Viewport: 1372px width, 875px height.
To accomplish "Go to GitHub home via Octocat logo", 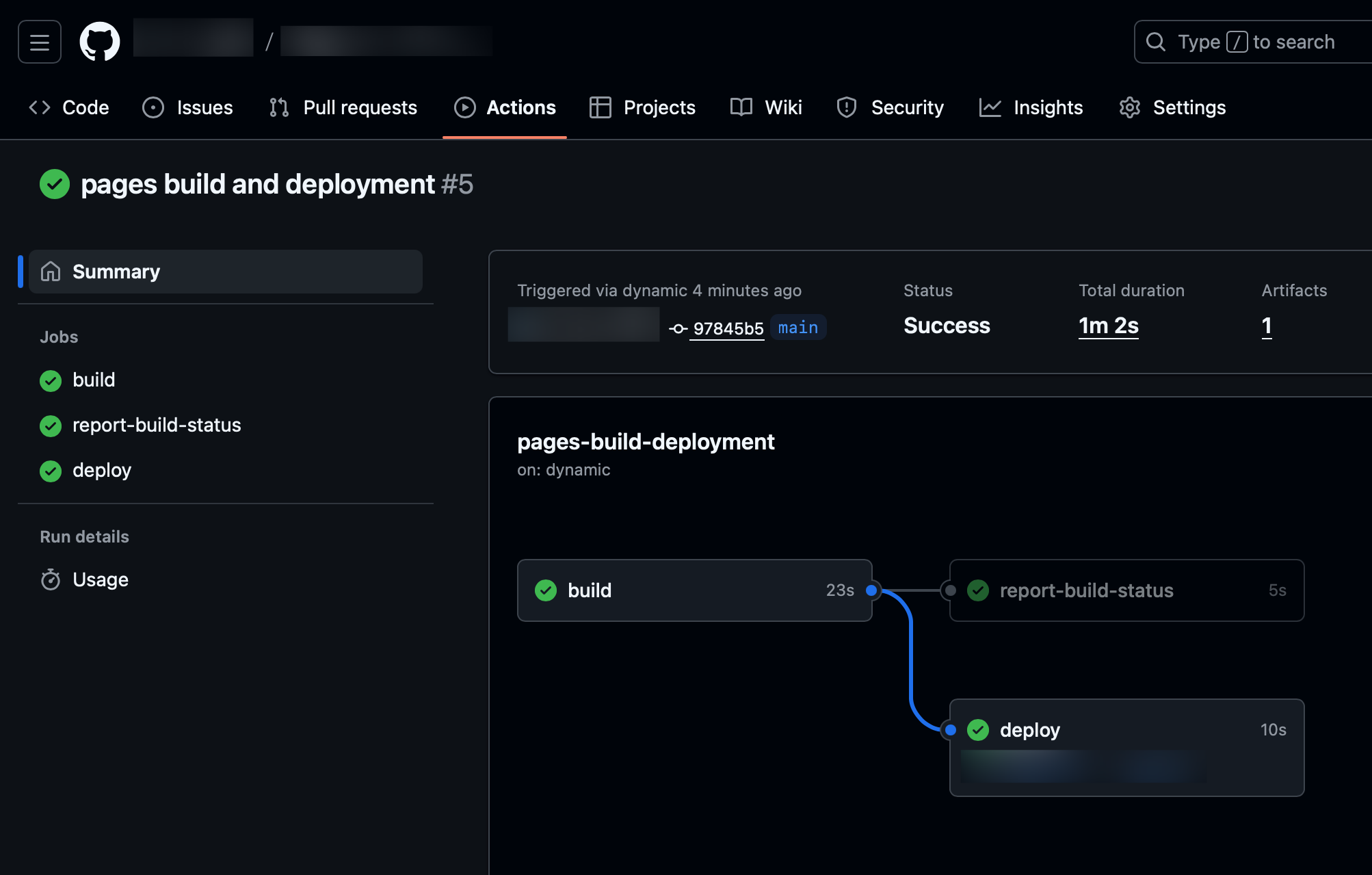I will point(100,42).
